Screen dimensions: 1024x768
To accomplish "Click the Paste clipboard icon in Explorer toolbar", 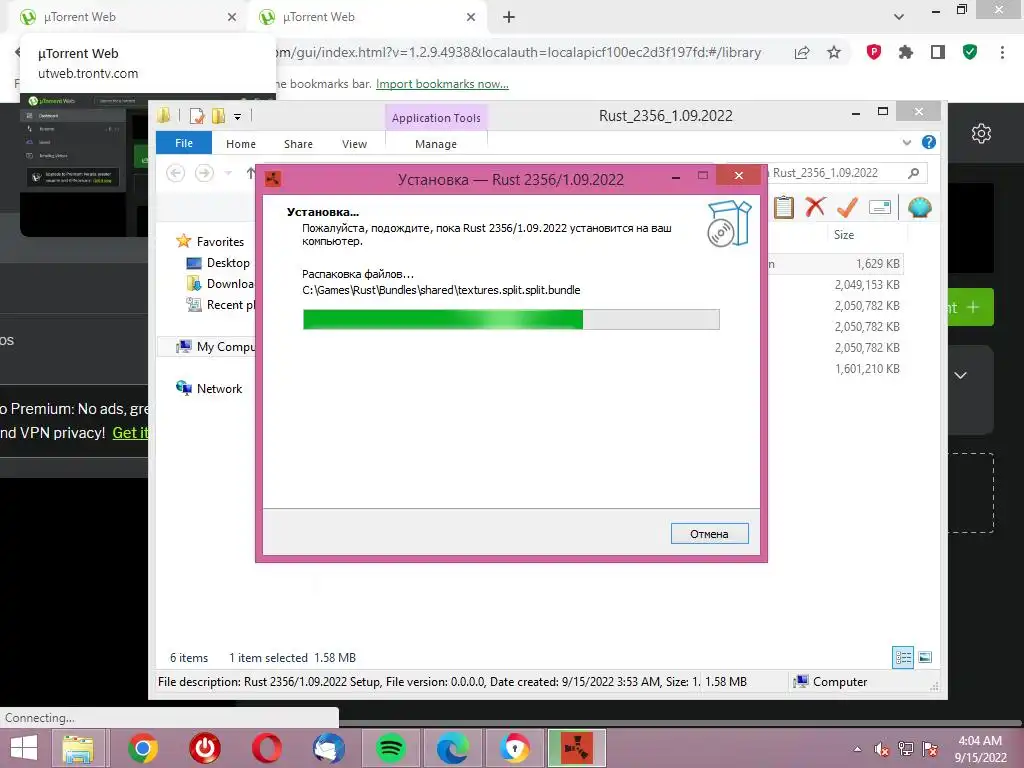I will 784,208.
